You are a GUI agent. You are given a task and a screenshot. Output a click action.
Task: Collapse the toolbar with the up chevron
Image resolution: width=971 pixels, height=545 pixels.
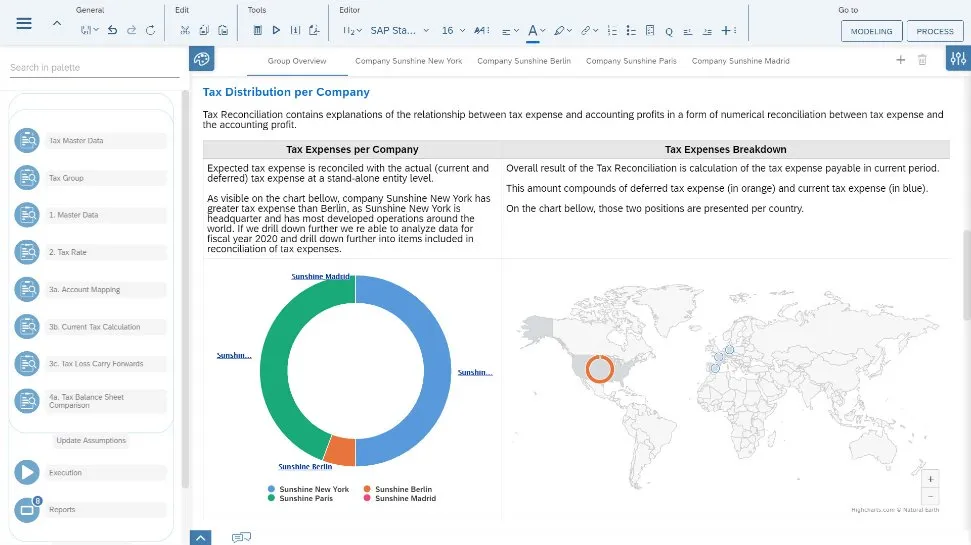pos(56,23)
